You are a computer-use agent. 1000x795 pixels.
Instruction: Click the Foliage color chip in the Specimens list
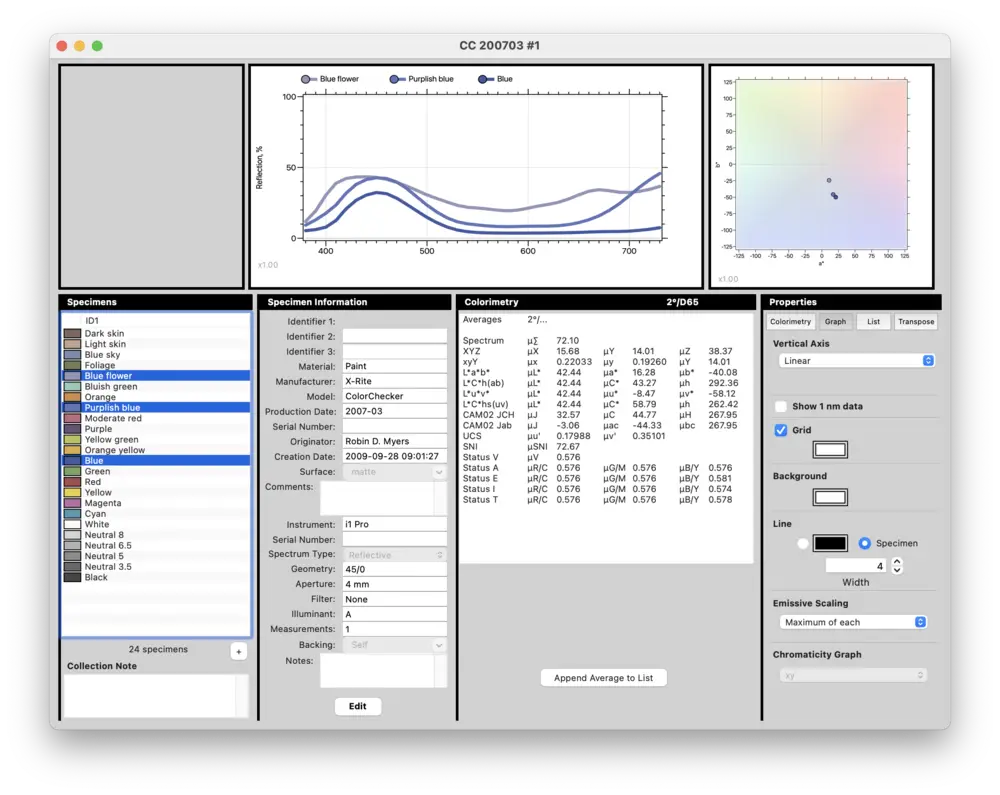tap(74, 365)
